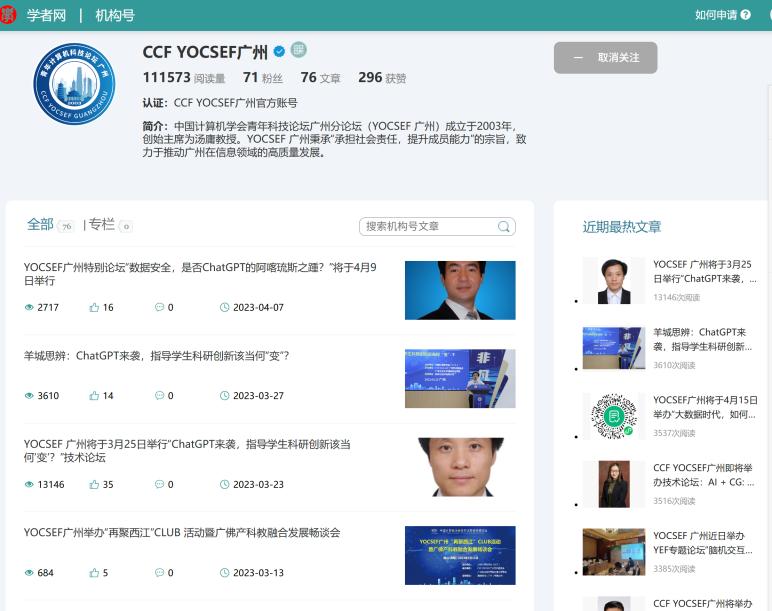Screen dimensions: 772x611
Task: Click the comment icon of the 2023-04-07 article
Action: [x=160, y=307]
